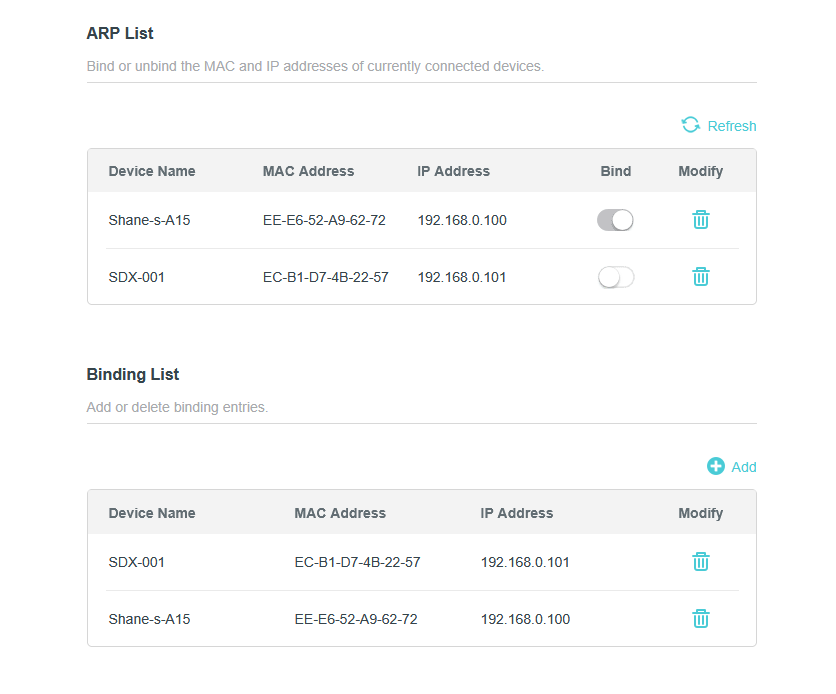
Task: Click the Refresh text link
Action: click(x=731, y=126)
